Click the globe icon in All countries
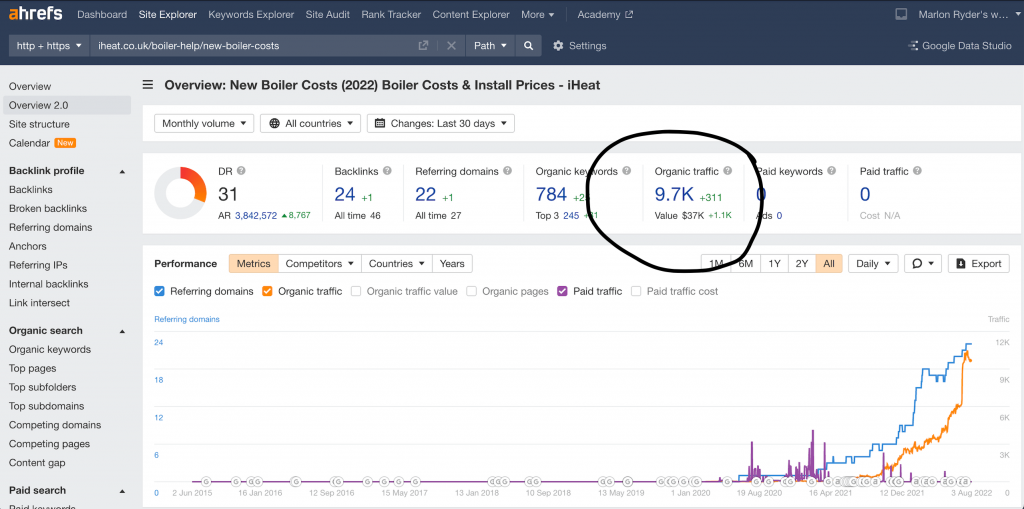 coord(274,123)
